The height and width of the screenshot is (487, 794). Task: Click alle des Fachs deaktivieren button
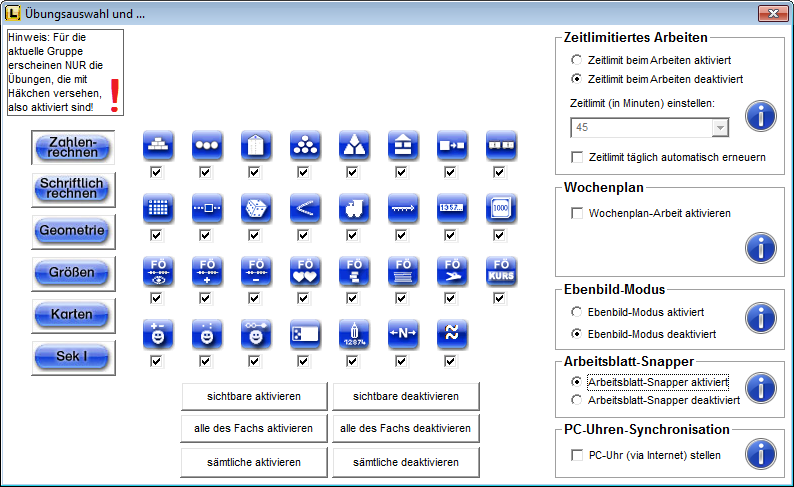pos(406,429)
